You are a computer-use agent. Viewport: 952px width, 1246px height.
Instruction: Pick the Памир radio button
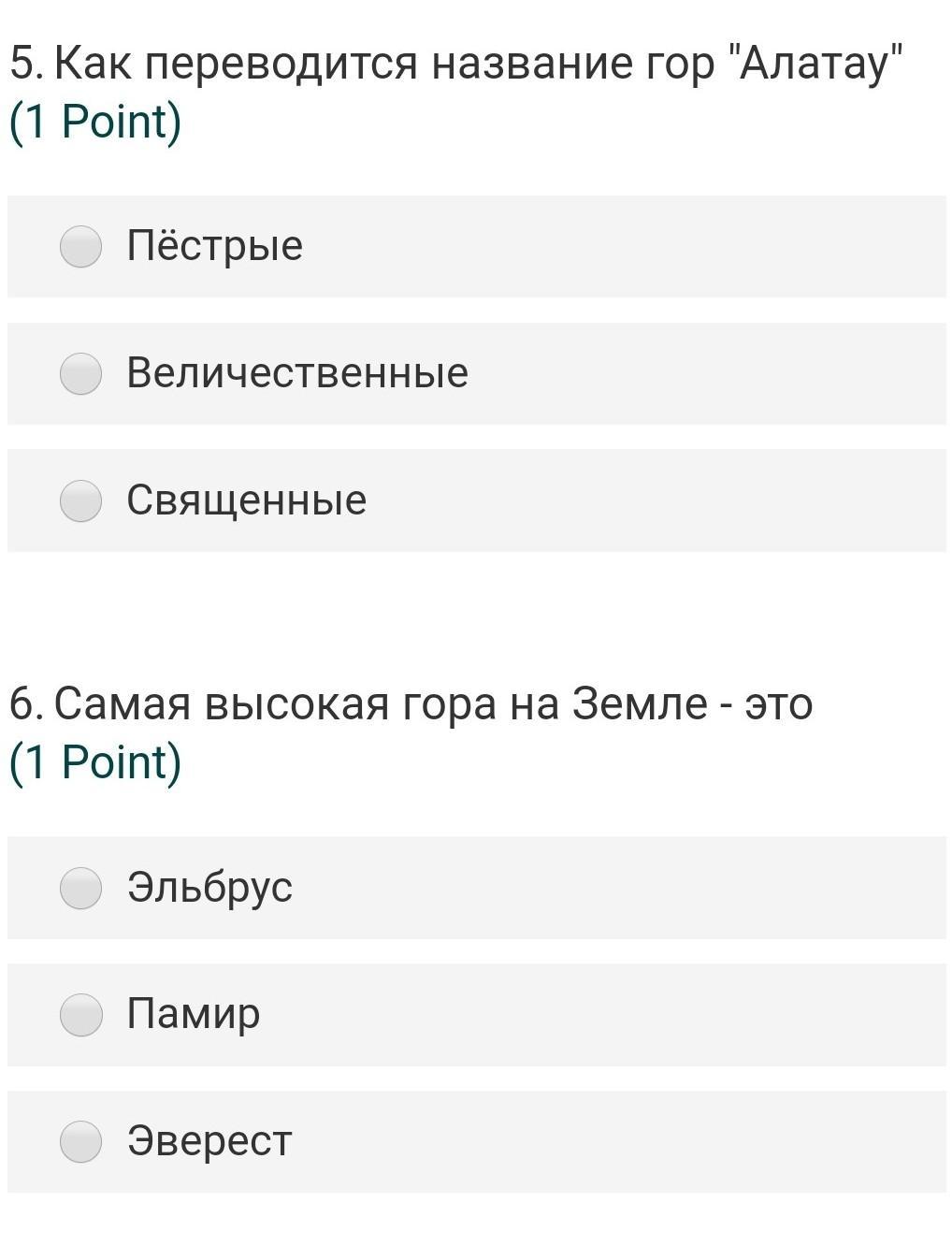coord(81,1015)
